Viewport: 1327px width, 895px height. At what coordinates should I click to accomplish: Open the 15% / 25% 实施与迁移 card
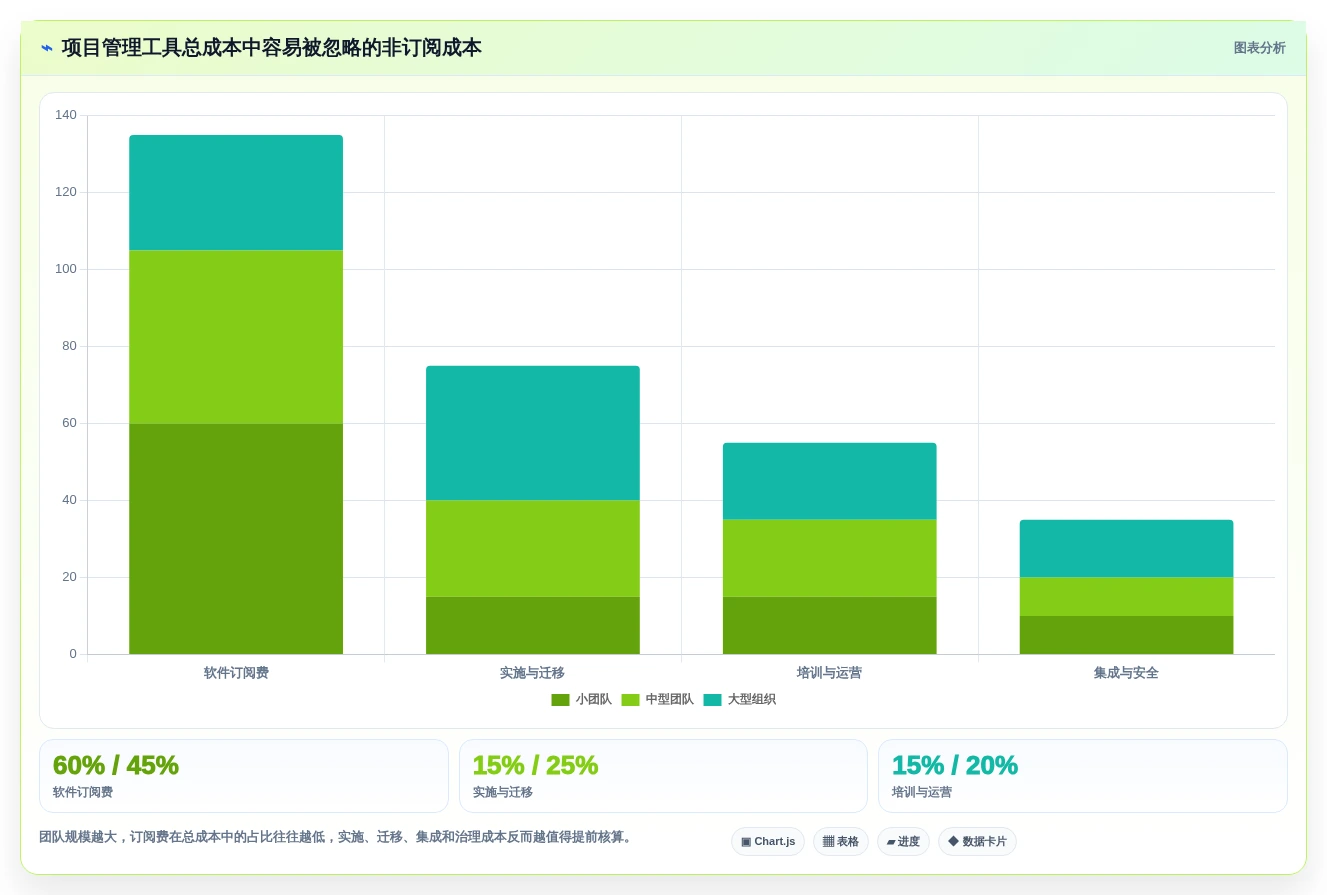coord(663,776)
